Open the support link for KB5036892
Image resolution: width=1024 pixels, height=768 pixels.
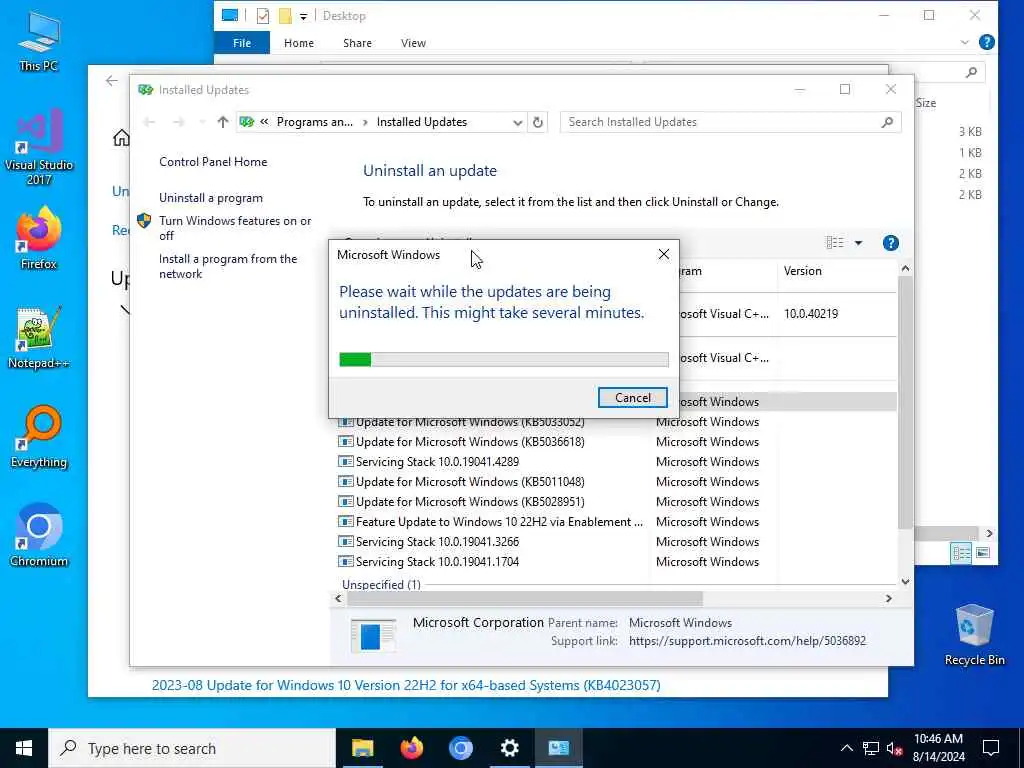747,641
